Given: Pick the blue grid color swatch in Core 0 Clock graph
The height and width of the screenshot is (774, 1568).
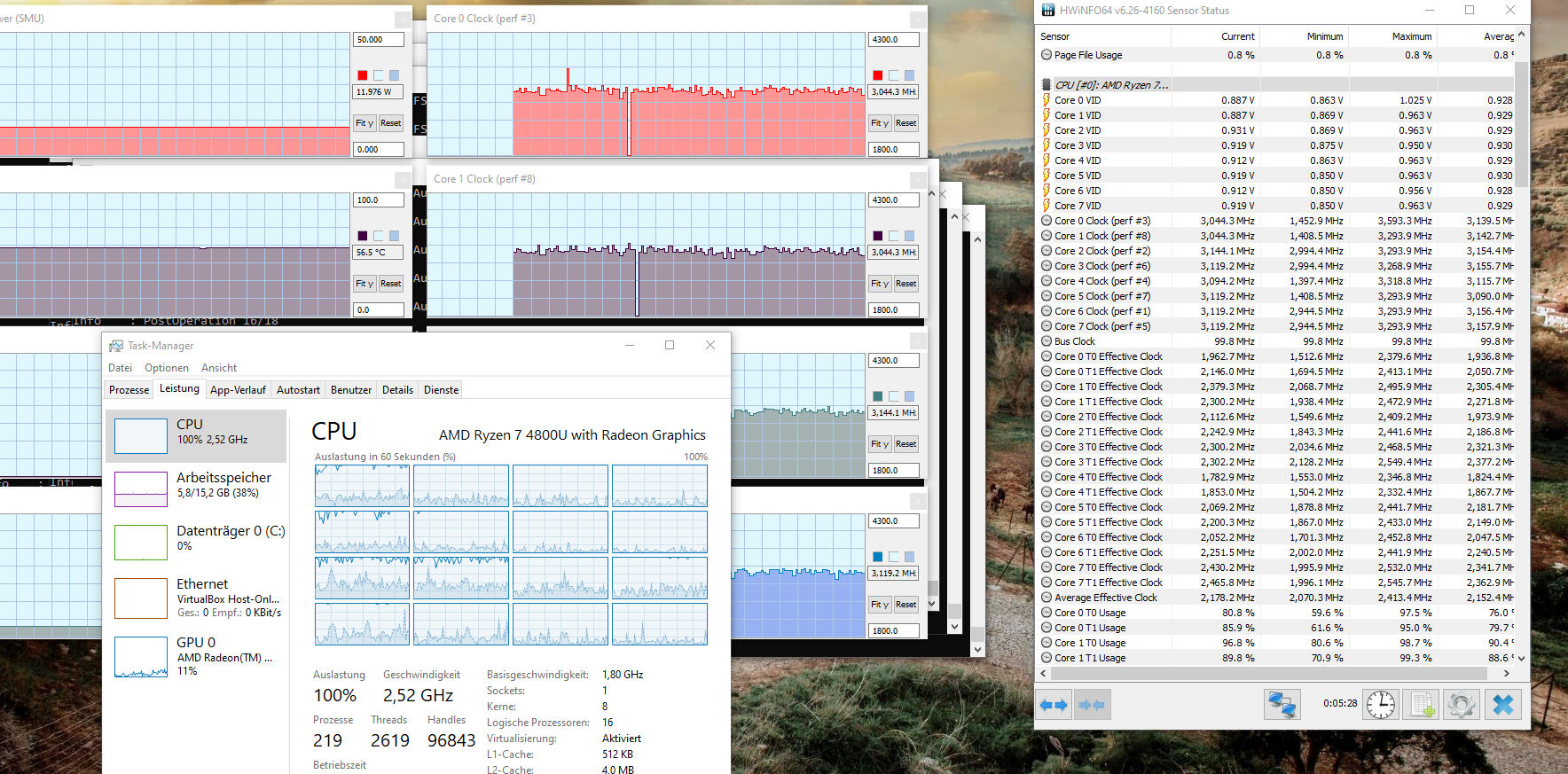Looking at the screenshot, I should [909, 75].
